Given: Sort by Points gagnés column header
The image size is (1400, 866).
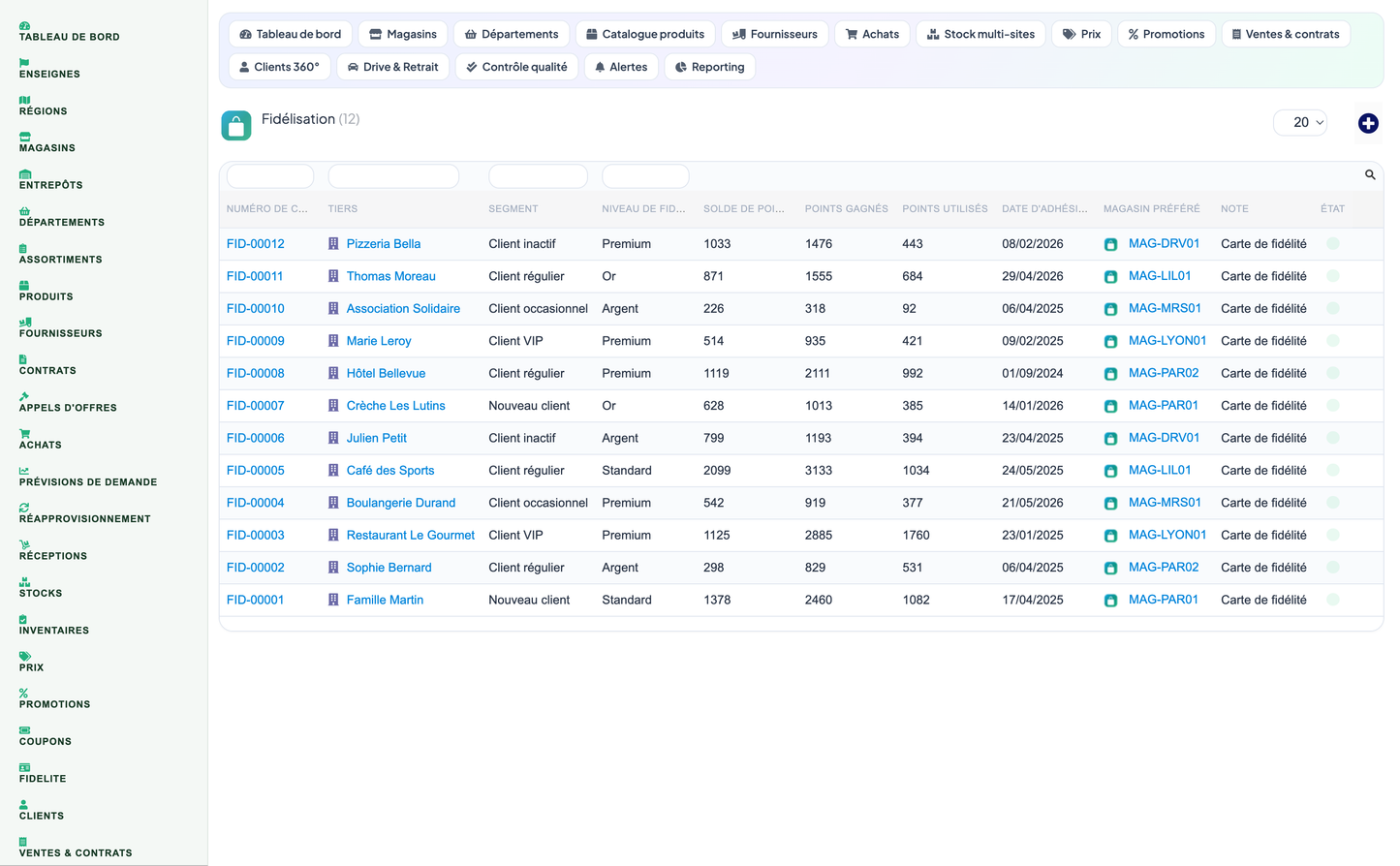Looking at the screenshot, I should click(847, 209).
